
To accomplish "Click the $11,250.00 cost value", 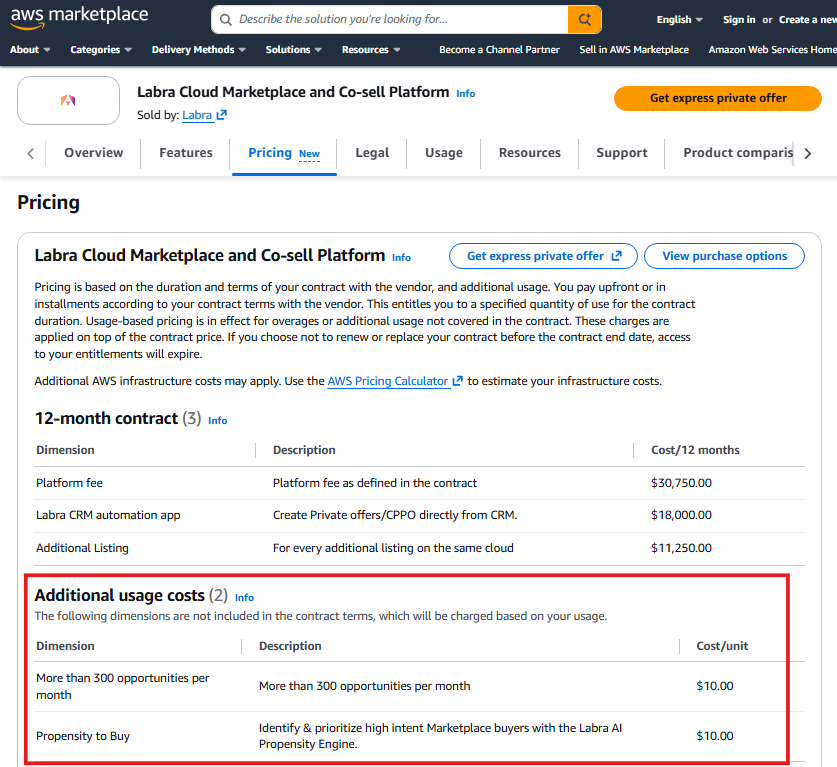I will (x=681, y=548).
